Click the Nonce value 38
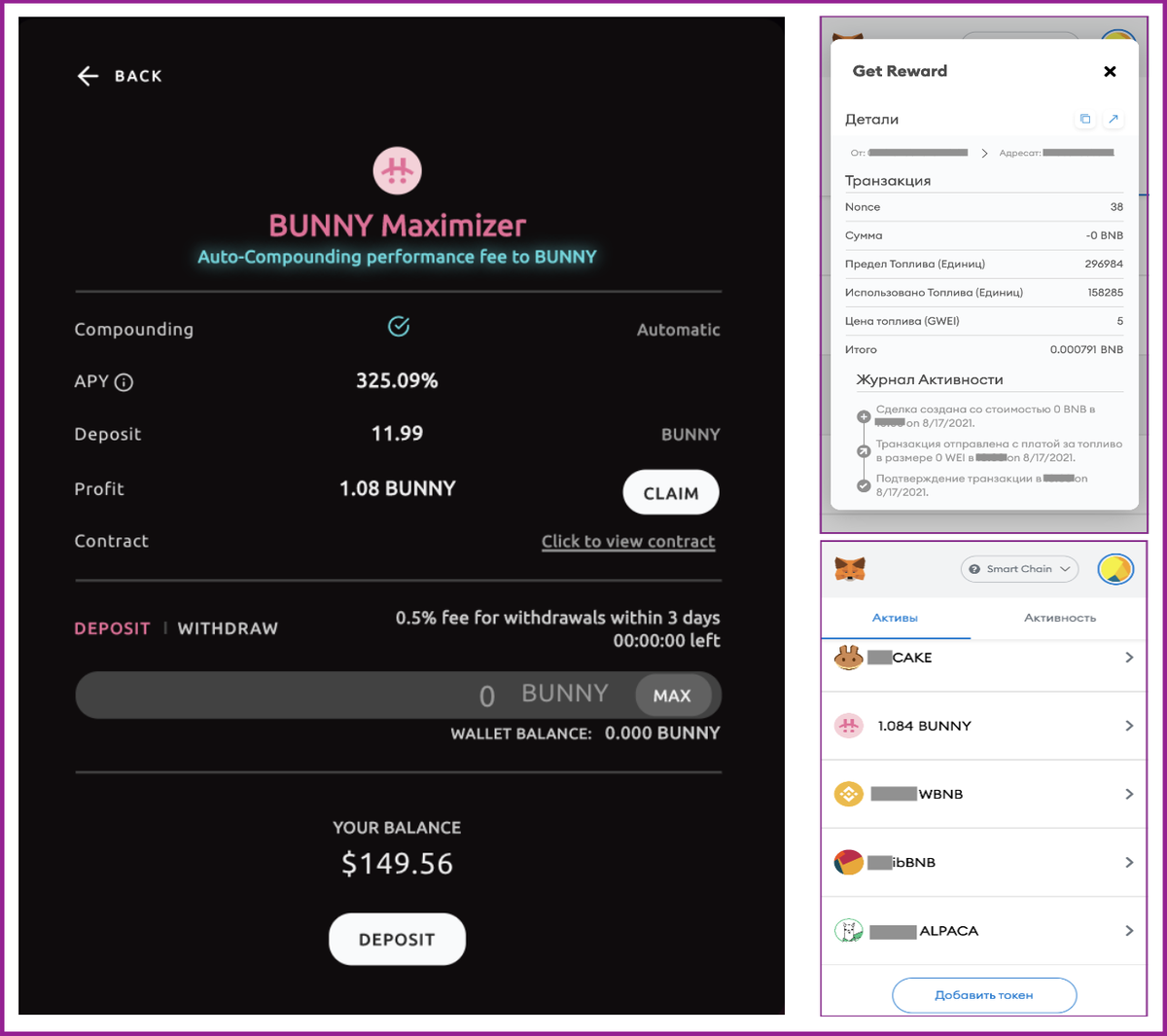This screenshot has width=1167, height=1036. click(1116, 207)
